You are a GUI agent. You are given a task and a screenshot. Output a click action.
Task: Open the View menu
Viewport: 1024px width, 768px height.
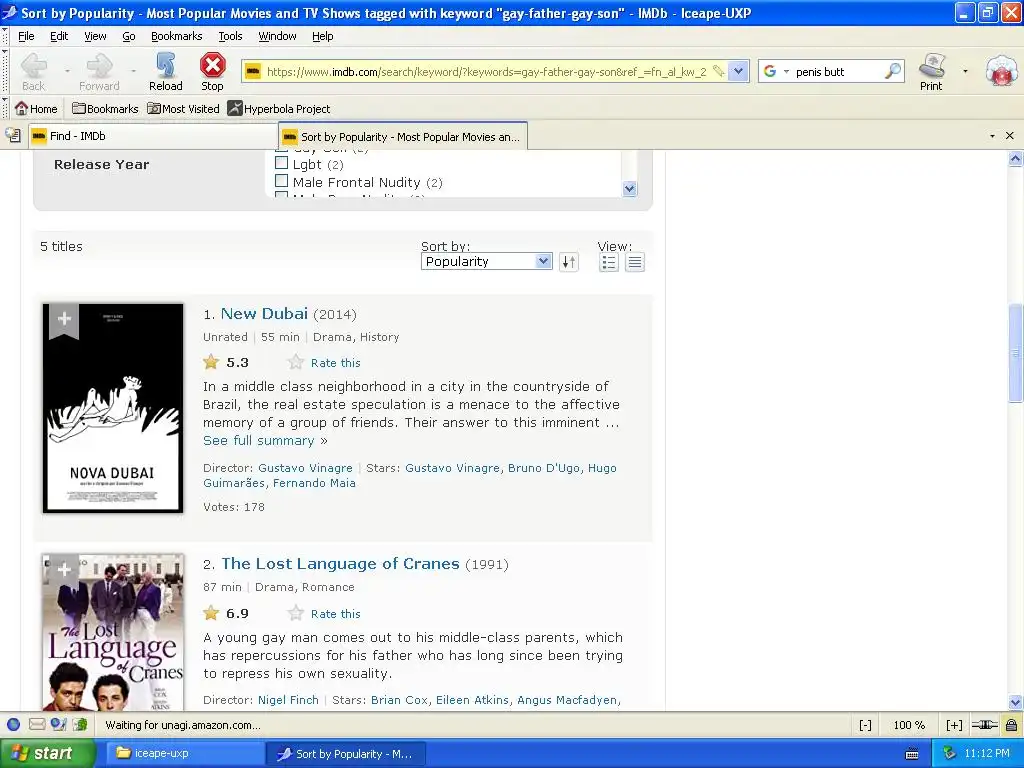95,36
